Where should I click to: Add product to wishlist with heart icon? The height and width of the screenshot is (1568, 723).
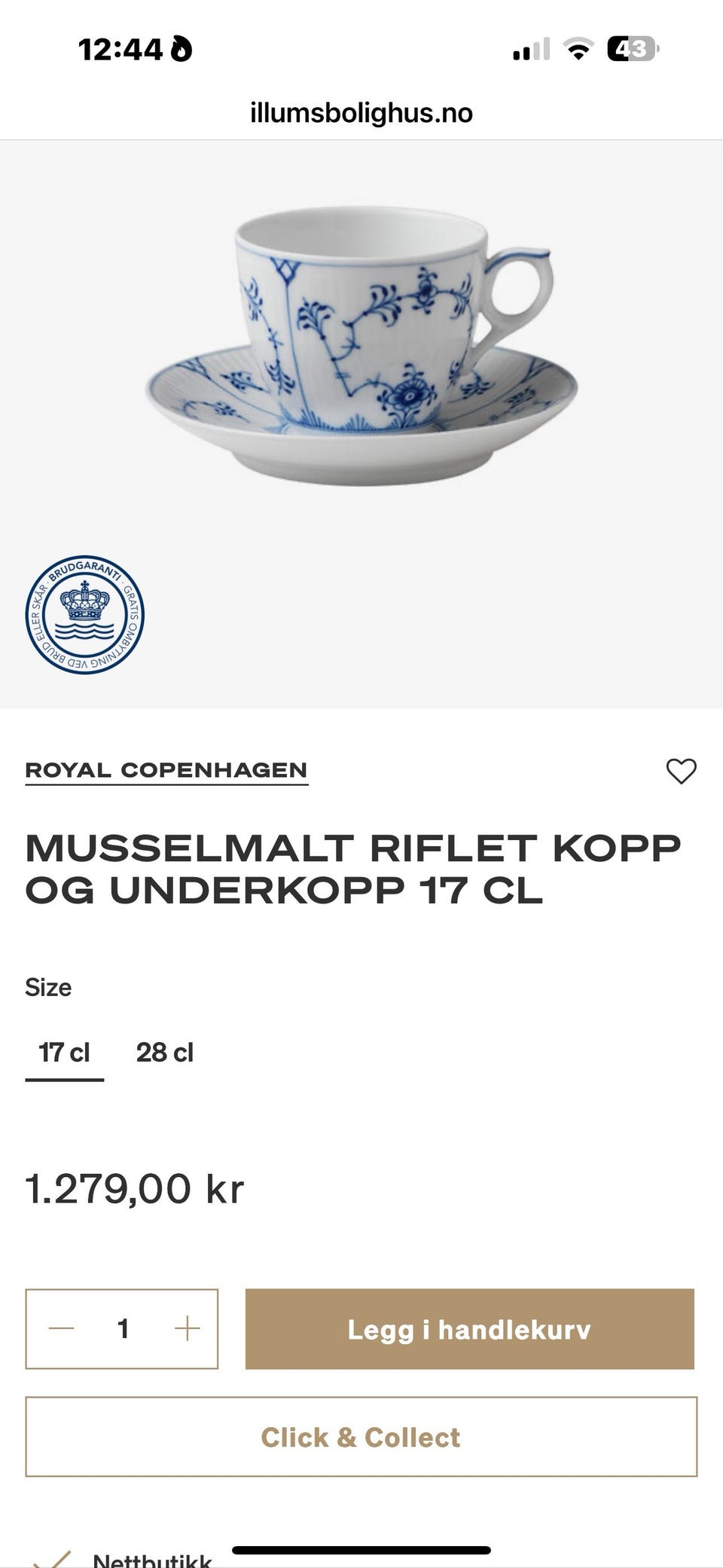pos(681,771)
